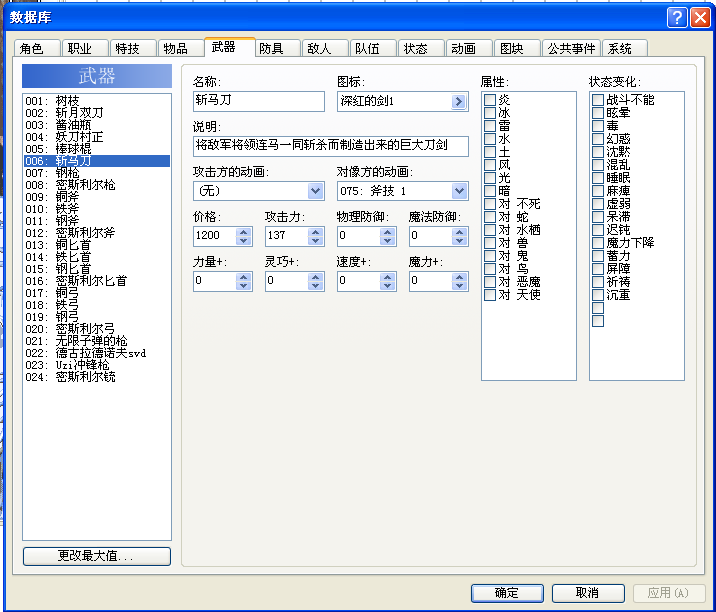Select weapon 004: 妖刀村正
The image size is (716, 612).
tap(97, 137)
